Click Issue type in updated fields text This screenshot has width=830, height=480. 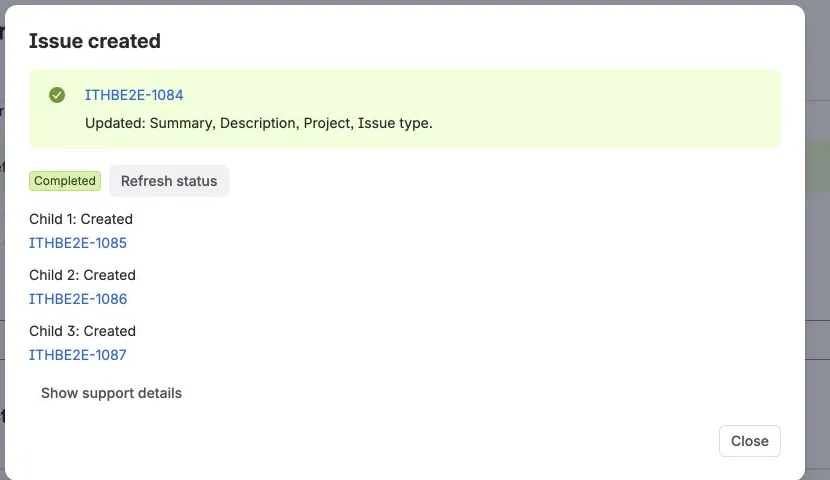coord(393,123)
